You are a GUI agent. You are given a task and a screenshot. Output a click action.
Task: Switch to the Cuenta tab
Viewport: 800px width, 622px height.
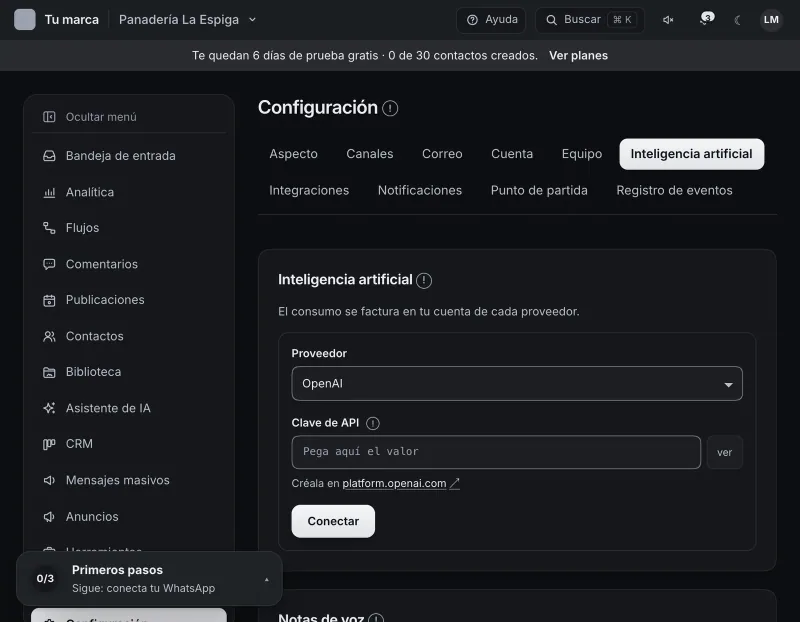512,154
